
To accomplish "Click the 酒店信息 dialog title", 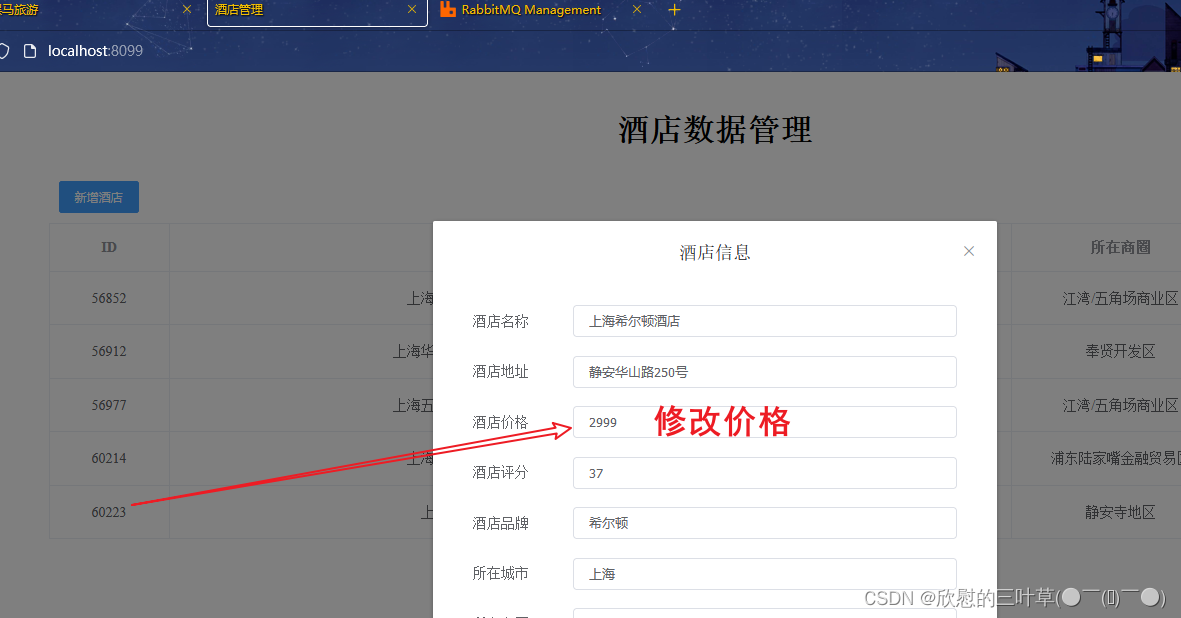I will [715, 252].
